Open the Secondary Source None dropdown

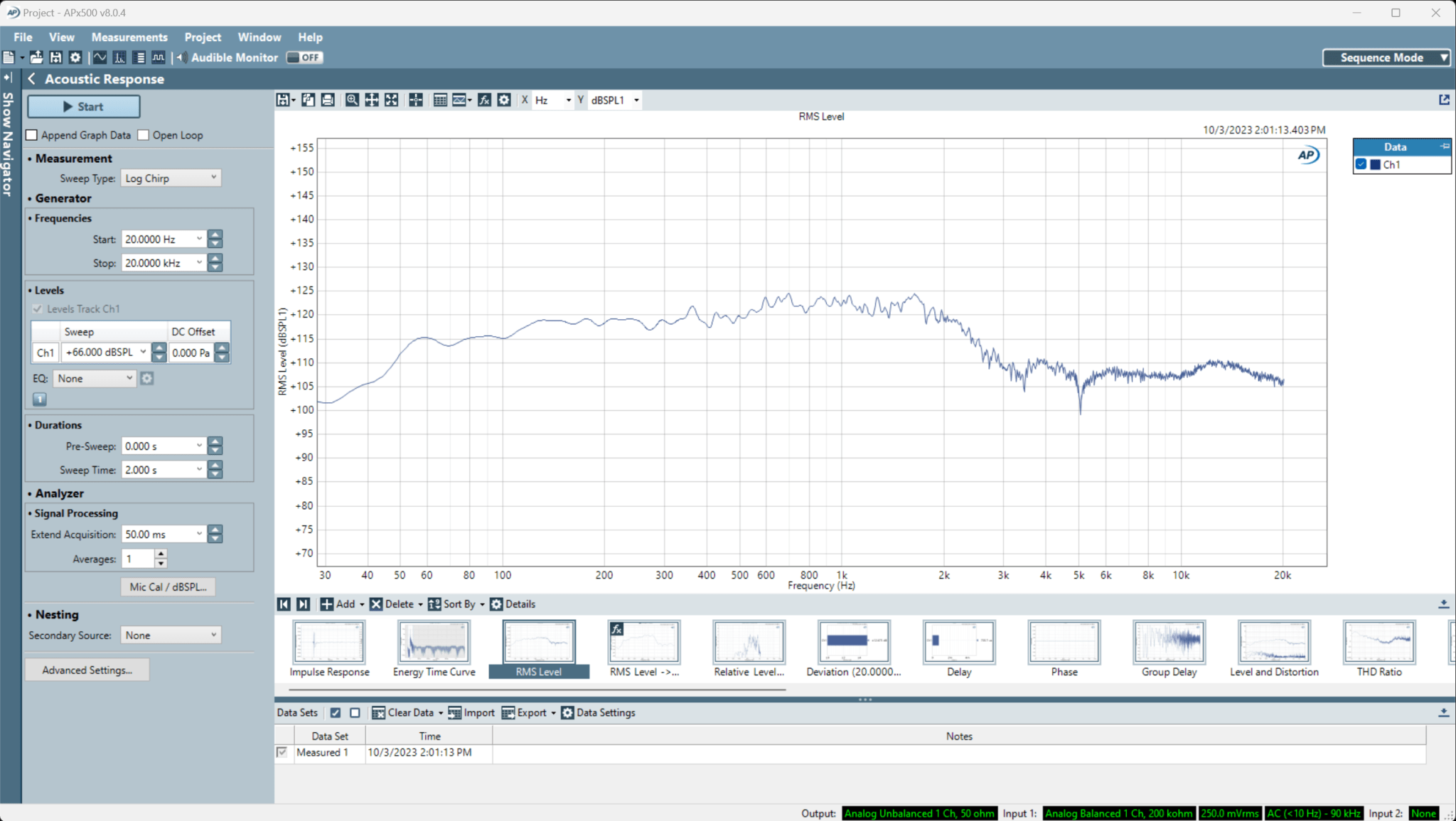click(x=171, y=635)
